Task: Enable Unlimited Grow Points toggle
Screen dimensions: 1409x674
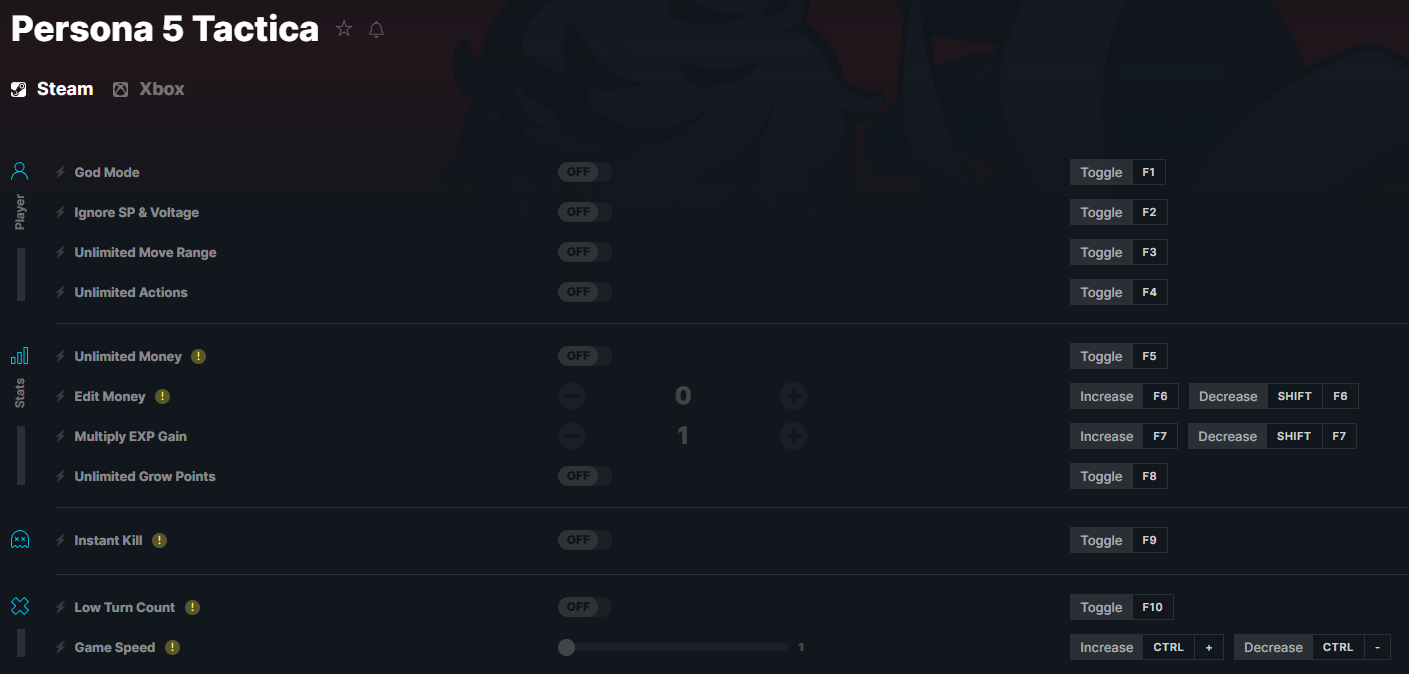Action: tap(585, 476)
